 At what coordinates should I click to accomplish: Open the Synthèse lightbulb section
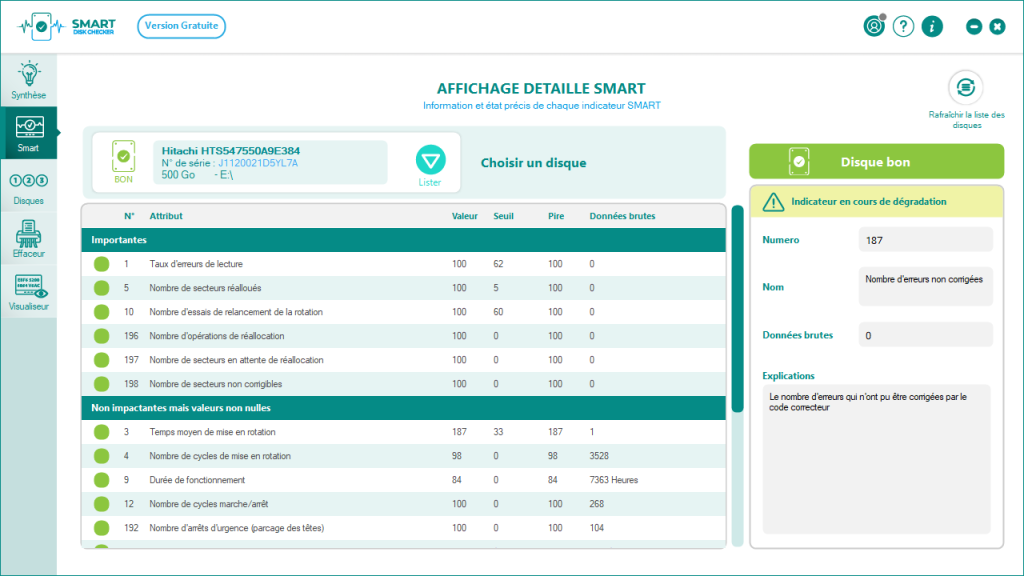(x=28, y=80)
